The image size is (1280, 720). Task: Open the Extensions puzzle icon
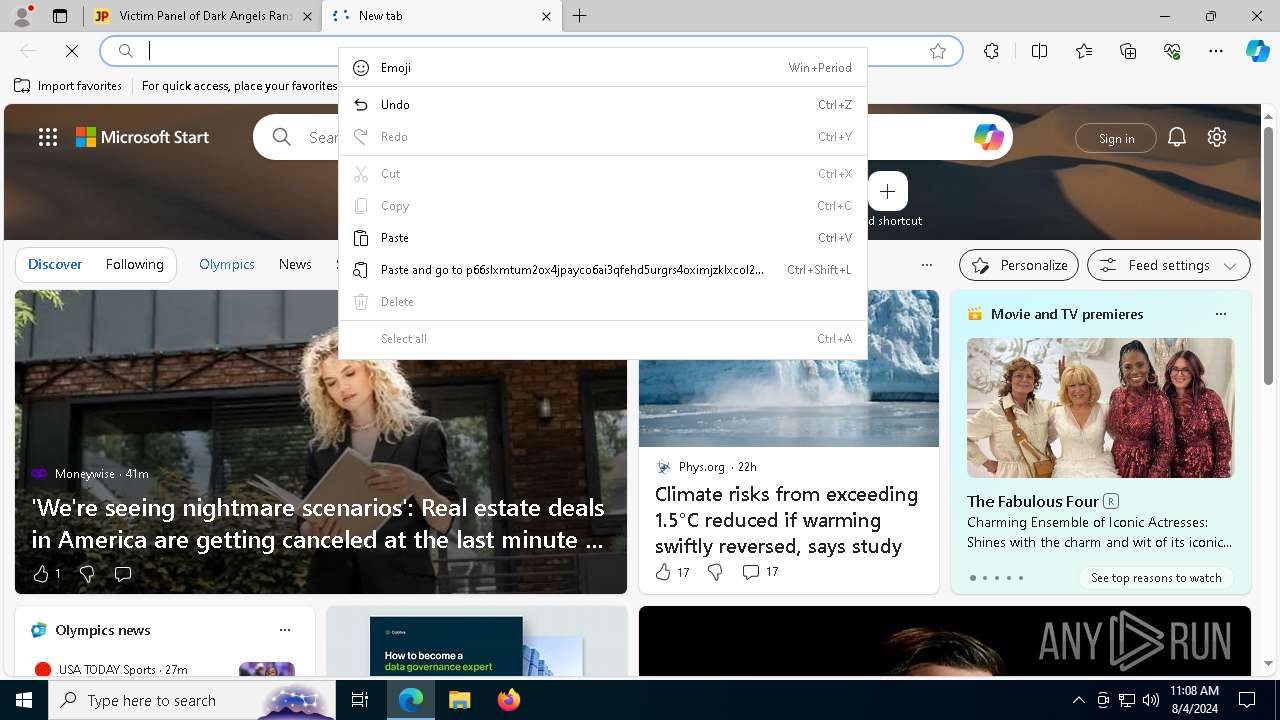(x=991, y=51)
